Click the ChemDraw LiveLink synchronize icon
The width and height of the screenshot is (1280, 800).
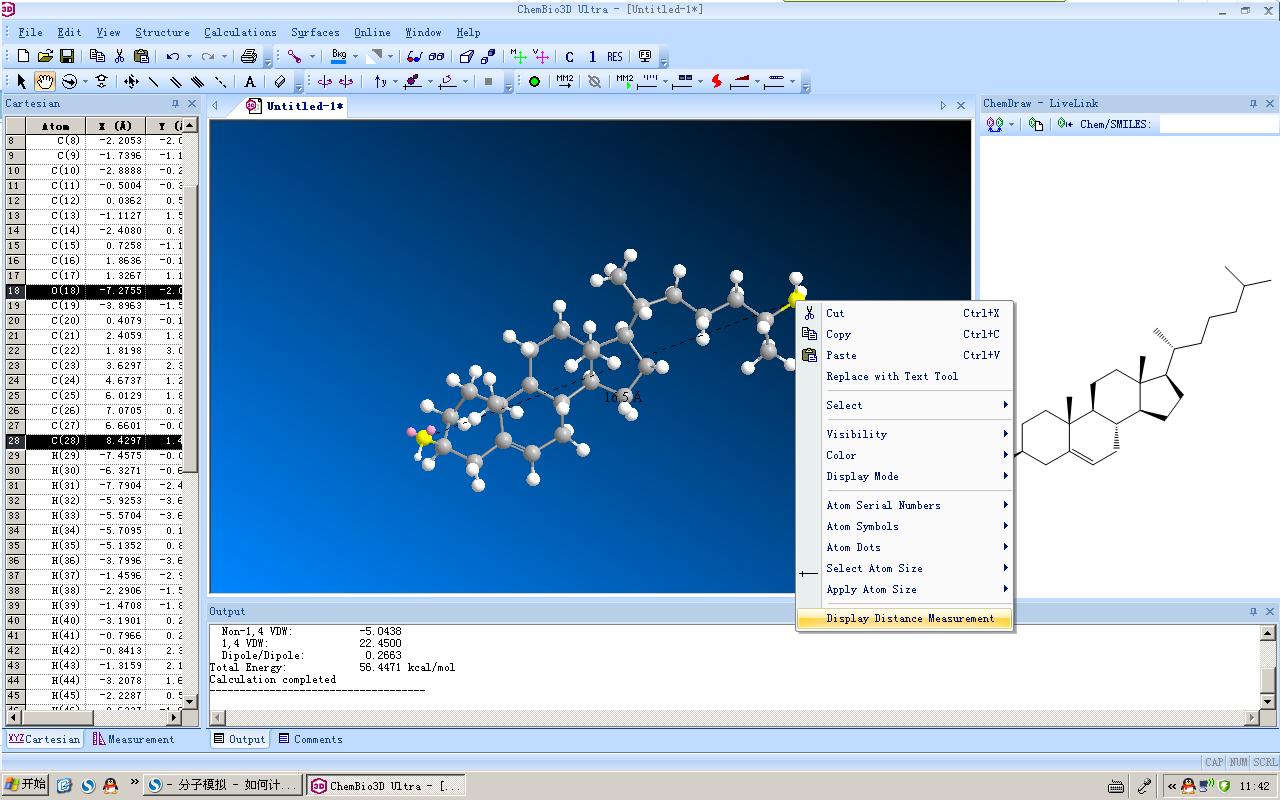point(995,124)
